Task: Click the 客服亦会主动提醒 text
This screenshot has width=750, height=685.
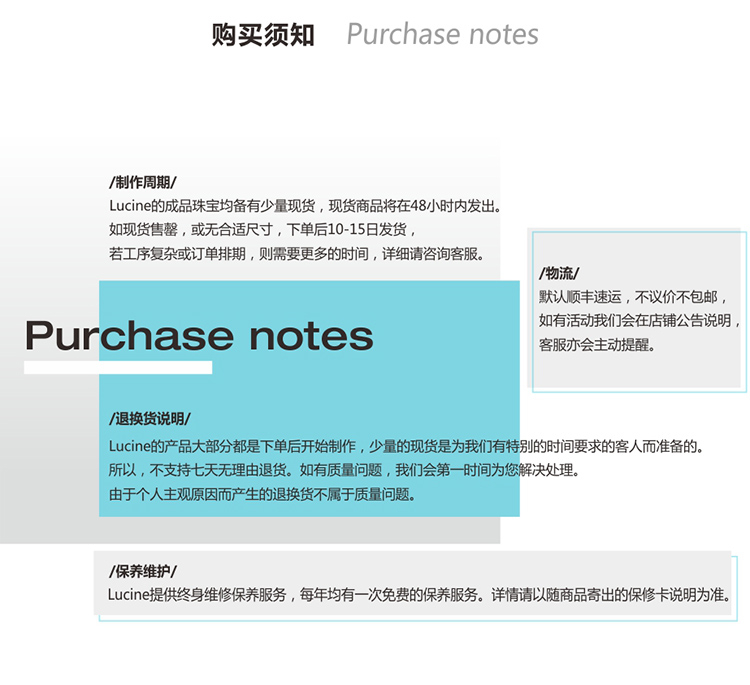Action: [595, 345]
